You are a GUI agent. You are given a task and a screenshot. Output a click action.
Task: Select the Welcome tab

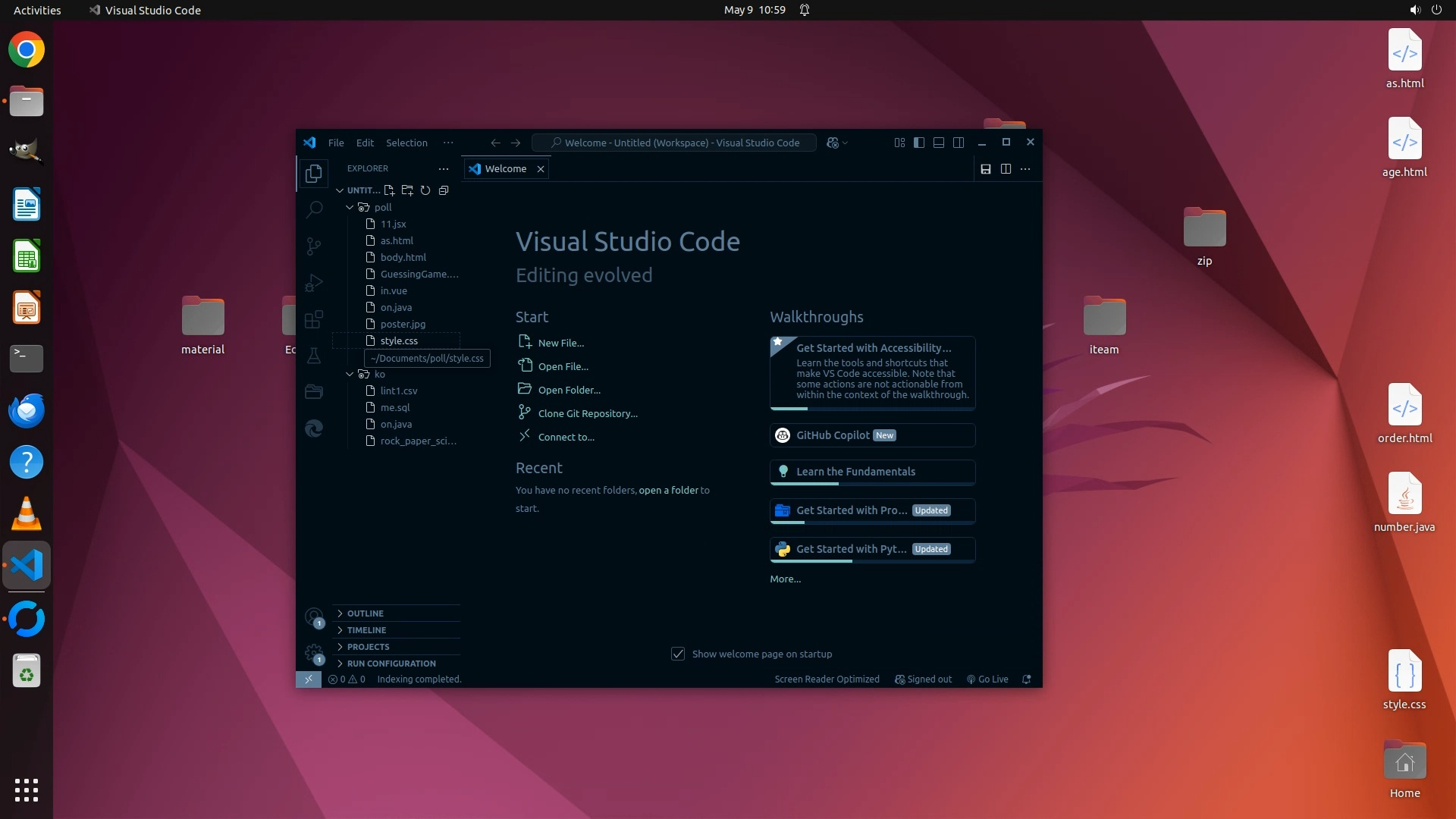(x=505, y=169)
